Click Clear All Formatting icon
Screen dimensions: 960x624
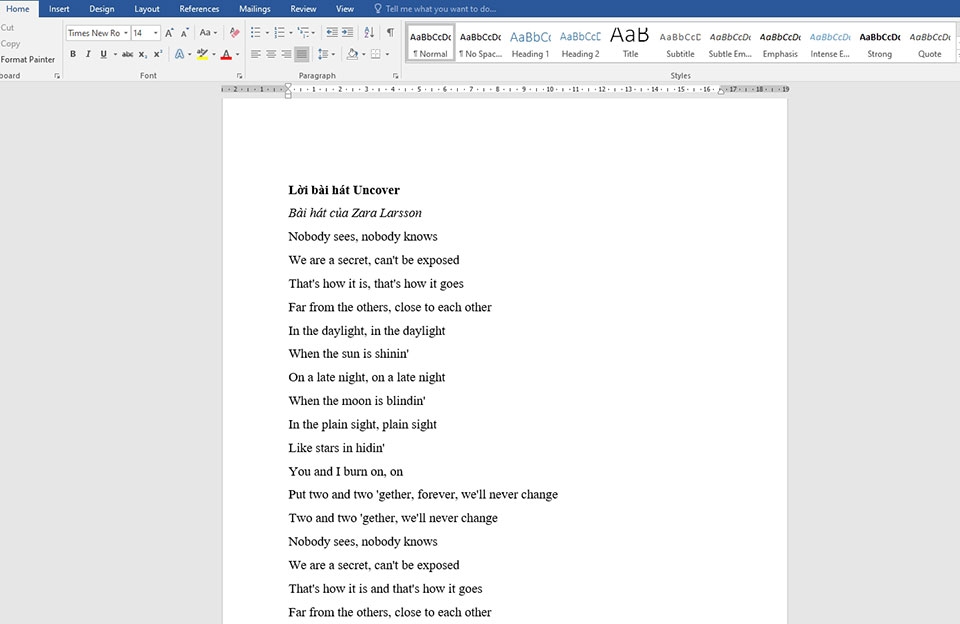pos(234,32)
